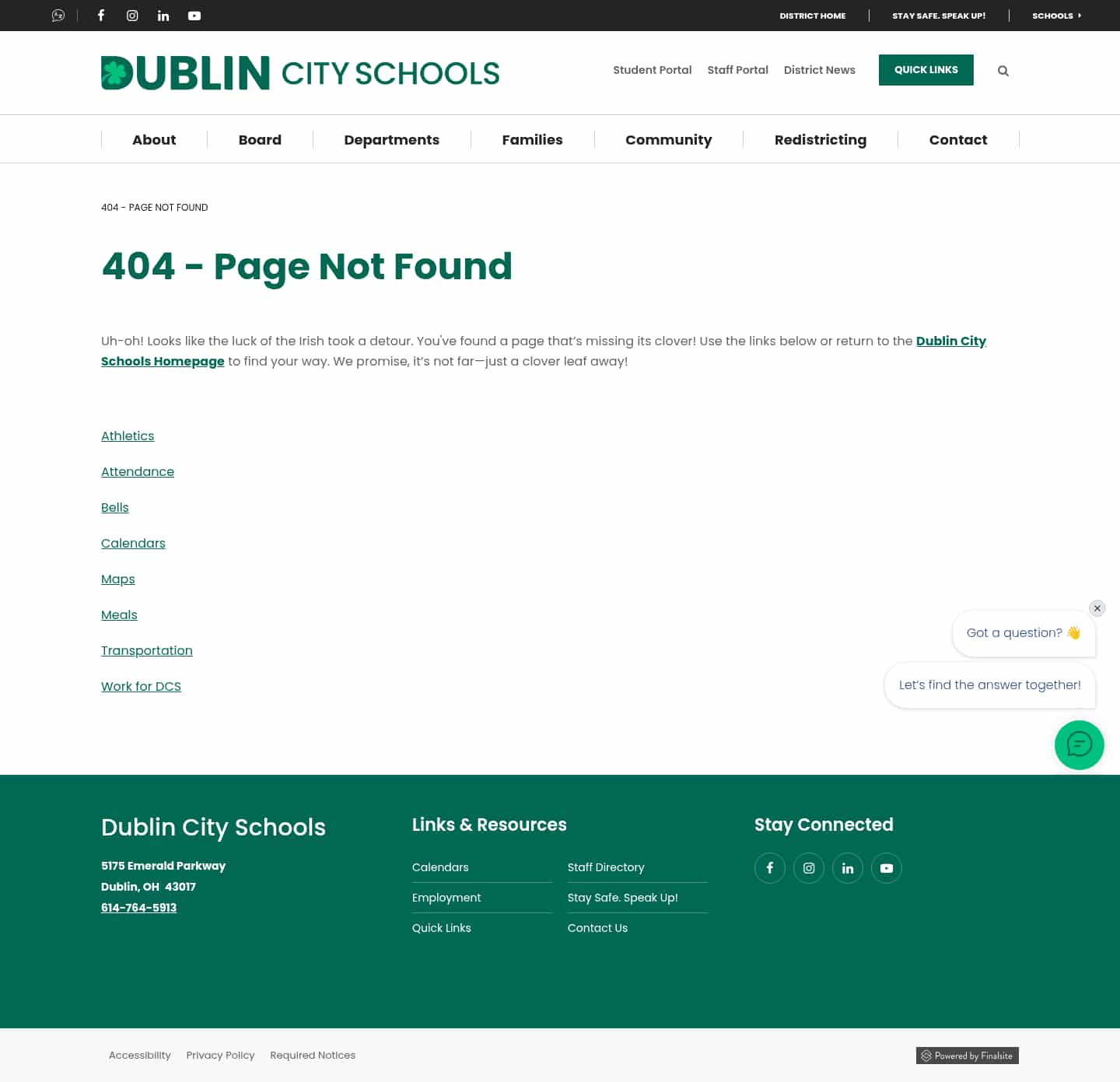Open the Instagram icon in the top bar
Screen dimensions: 1120x1082
click(131, 15)
